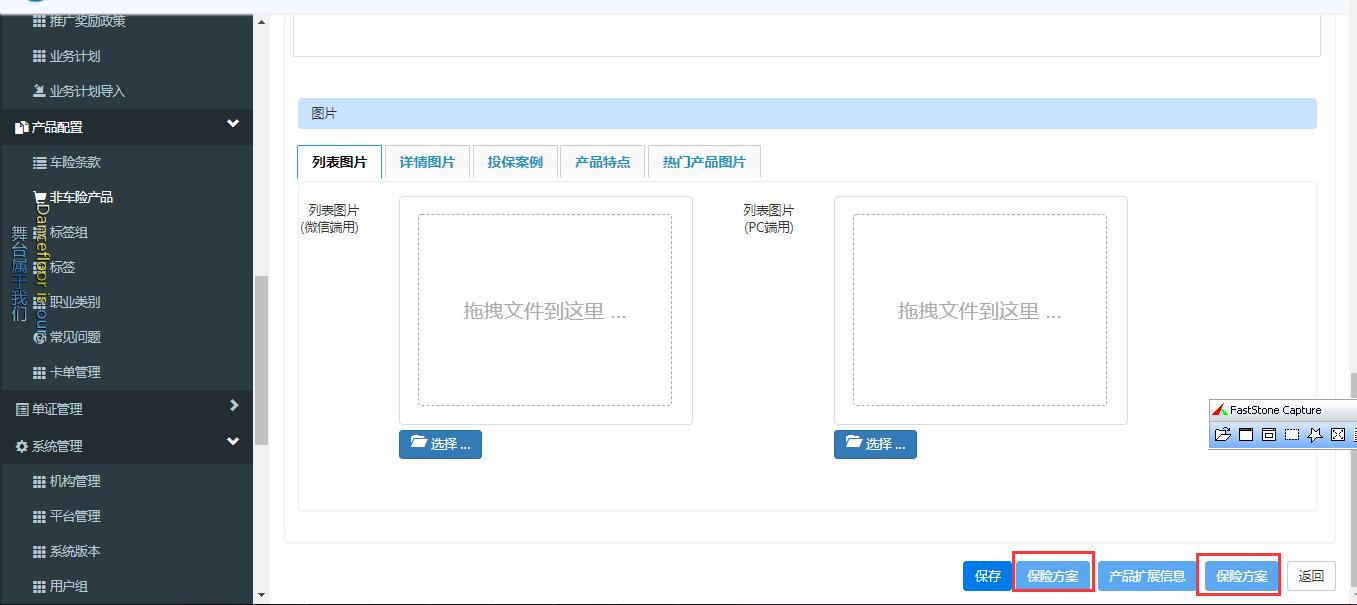Viewport: 1357px width, 605px height.
Task: Click FastStone open file icon
Action: 1222,434
